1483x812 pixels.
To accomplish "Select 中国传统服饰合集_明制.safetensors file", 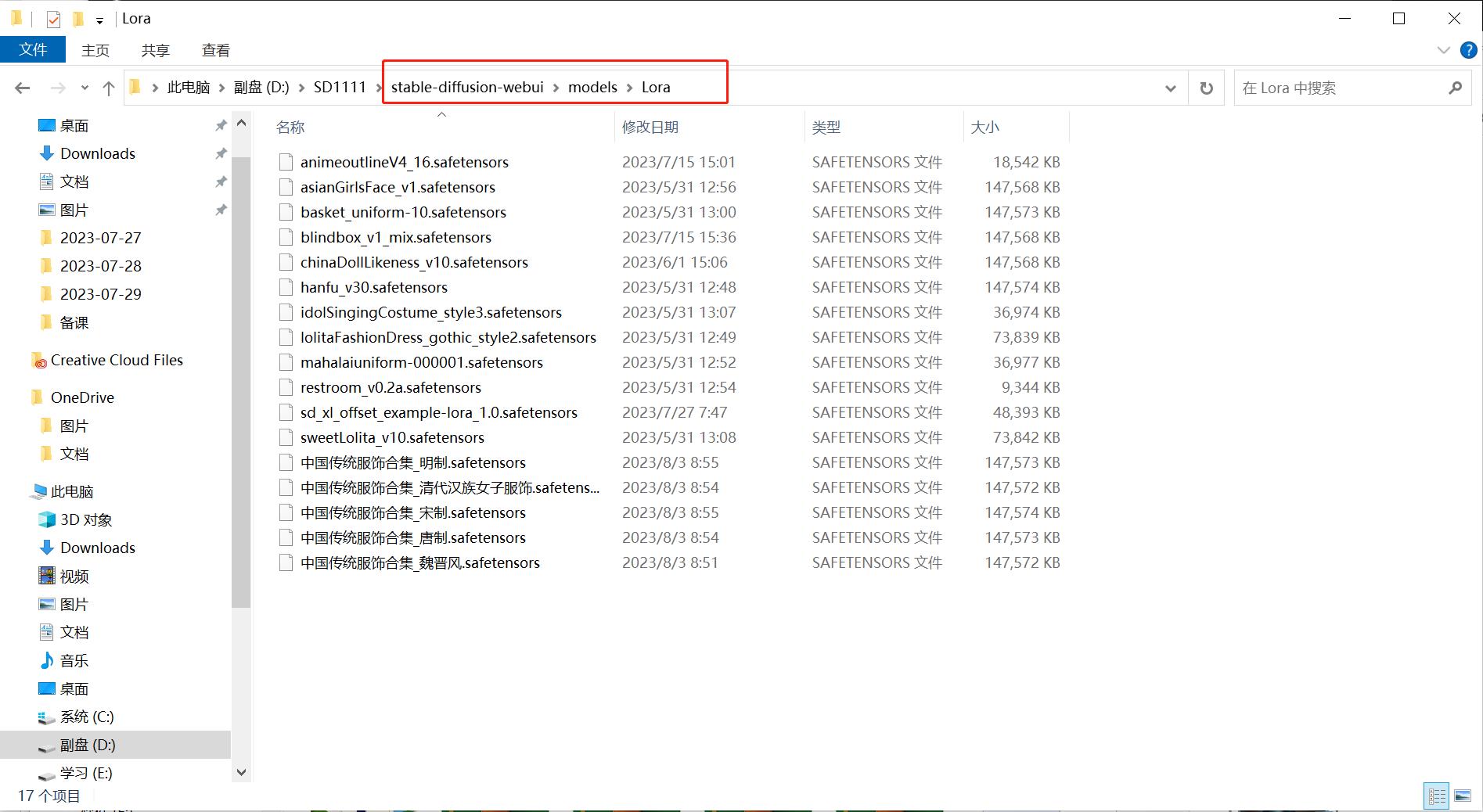I will 413,462.
